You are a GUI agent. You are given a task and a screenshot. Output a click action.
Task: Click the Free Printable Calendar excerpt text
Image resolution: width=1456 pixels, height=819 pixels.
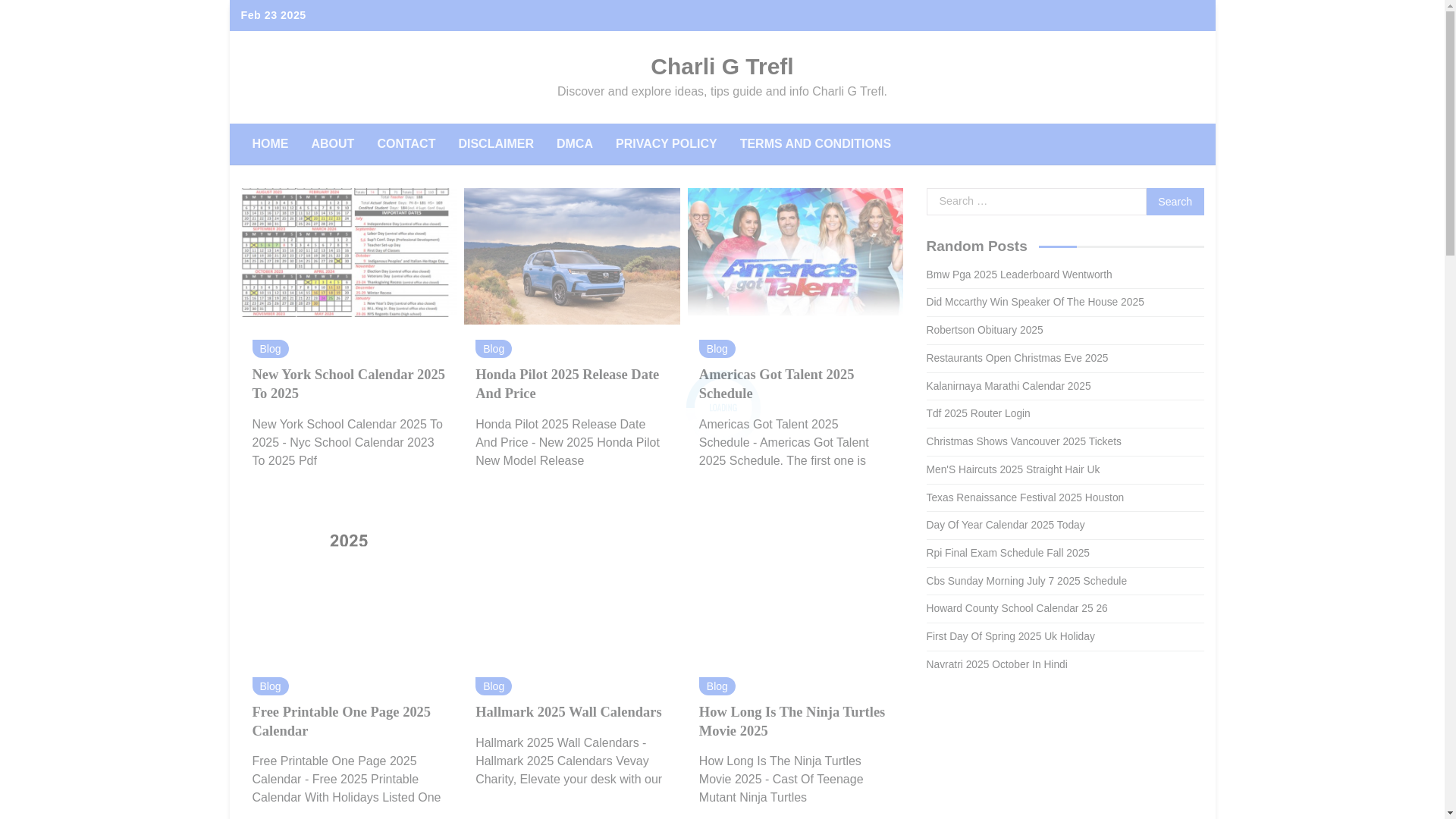pyautogui.click(x=347, y=780)
